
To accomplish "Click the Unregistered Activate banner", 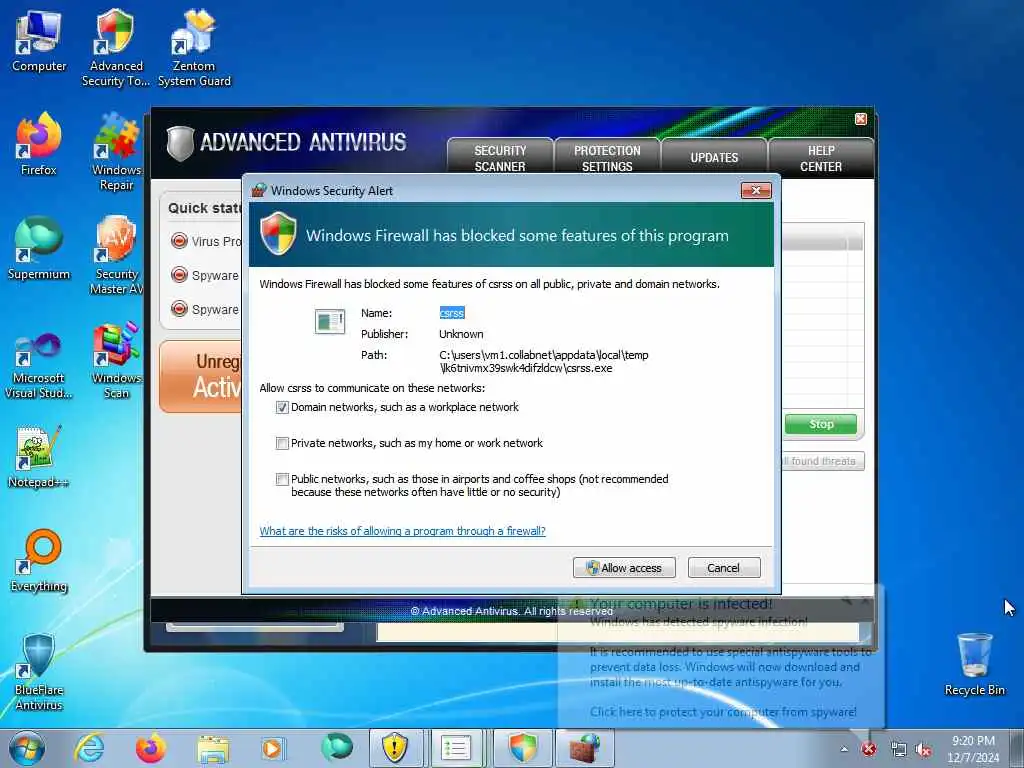I will tap(201, 376).
